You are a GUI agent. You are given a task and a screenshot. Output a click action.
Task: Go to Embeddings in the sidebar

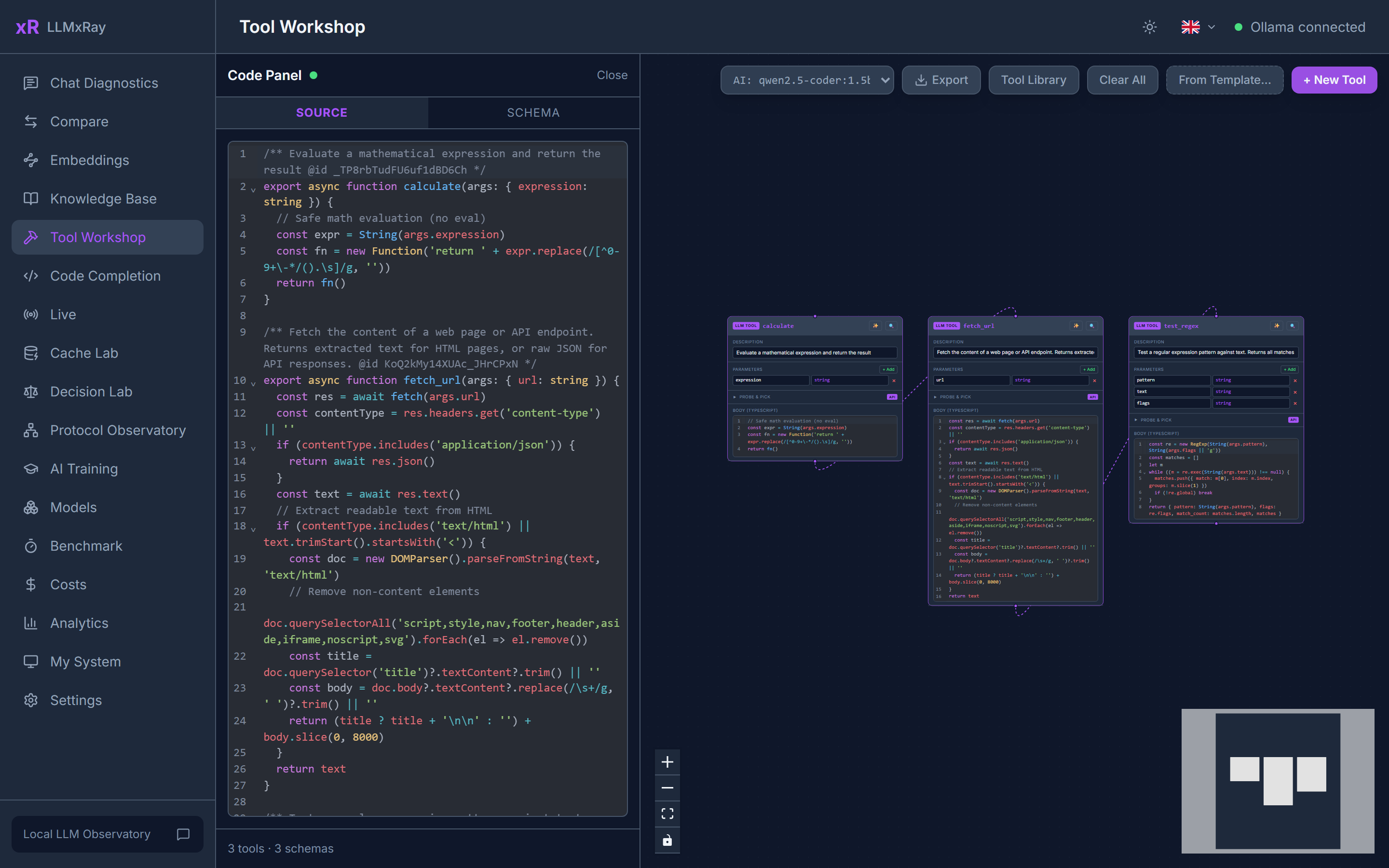(108, 160)
